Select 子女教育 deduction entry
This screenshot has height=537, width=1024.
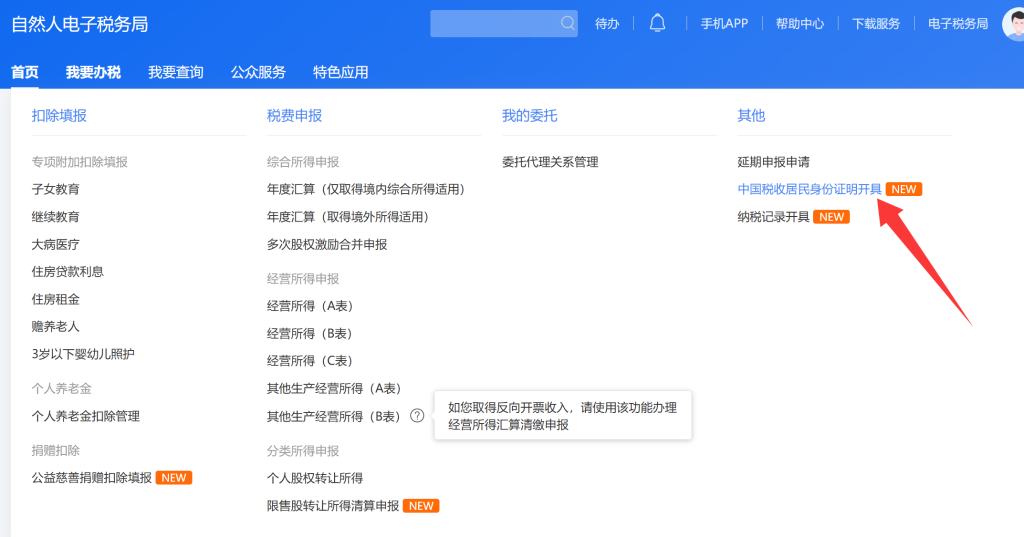coord(56,189)
